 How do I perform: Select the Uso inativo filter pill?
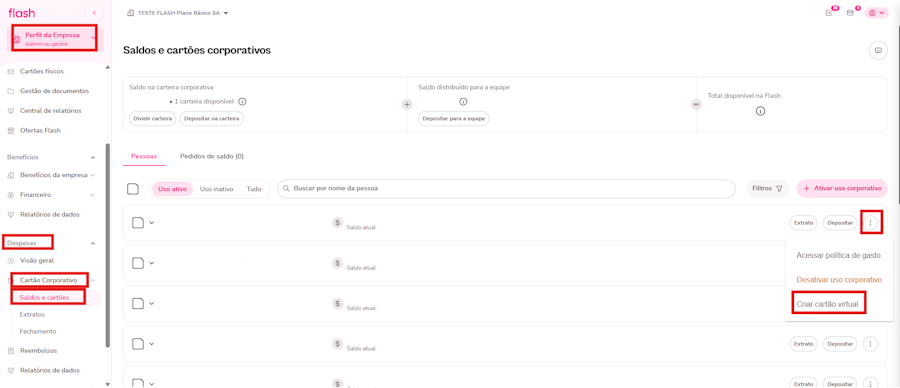(216, 189)
